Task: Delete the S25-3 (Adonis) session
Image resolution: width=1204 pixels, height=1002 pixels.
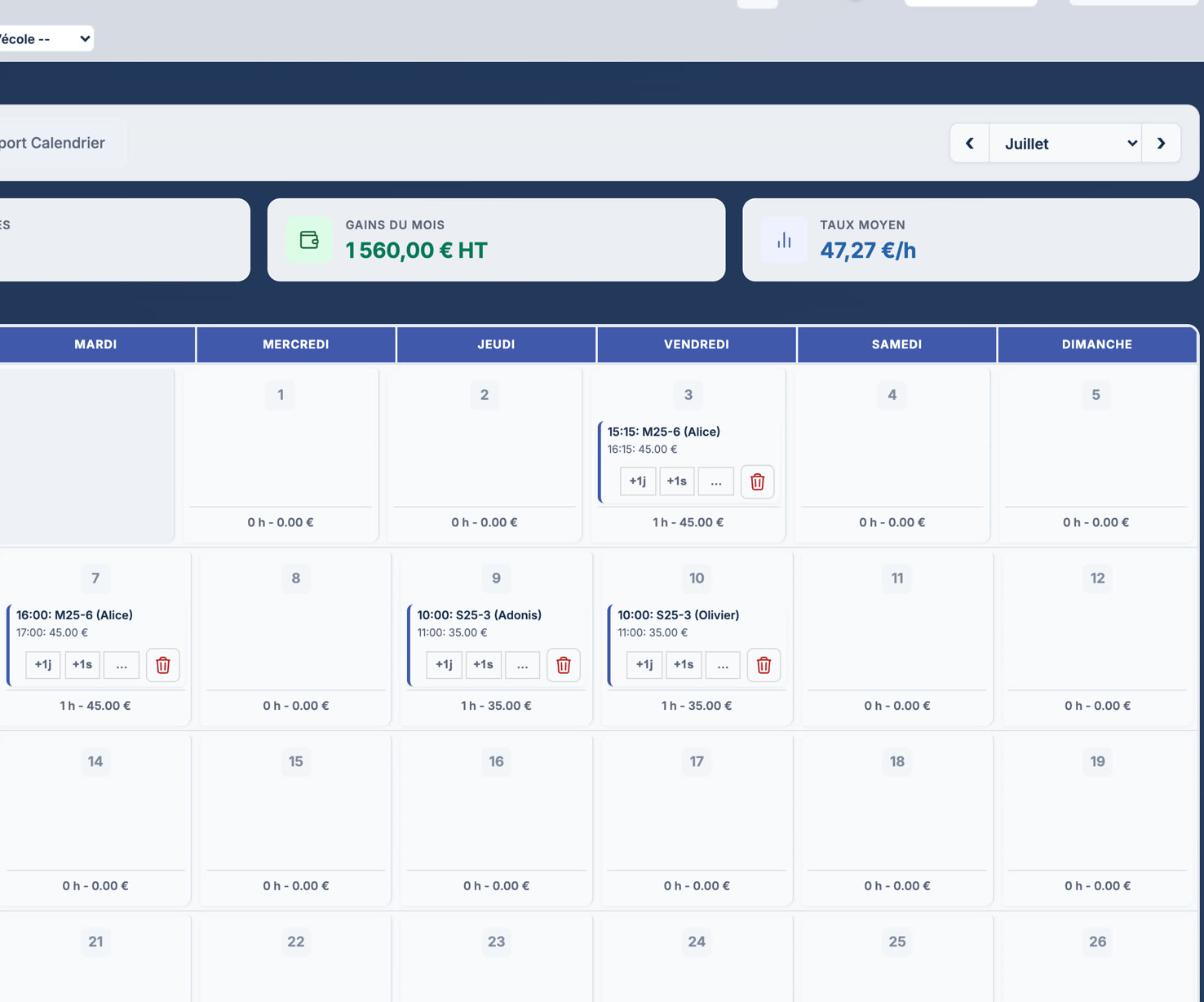Action: 563,665
